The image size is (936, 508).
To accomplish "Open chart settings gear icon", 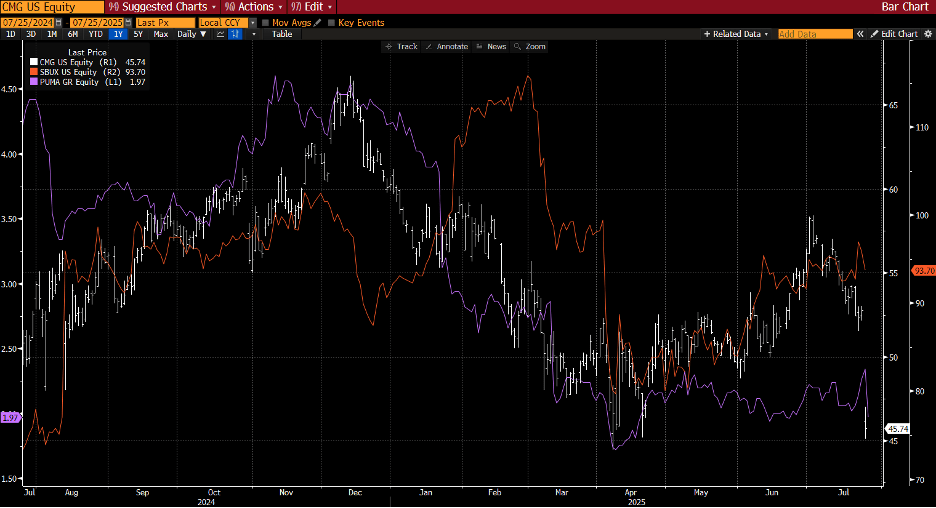I will pyautogui.click(x=928, y=34).
